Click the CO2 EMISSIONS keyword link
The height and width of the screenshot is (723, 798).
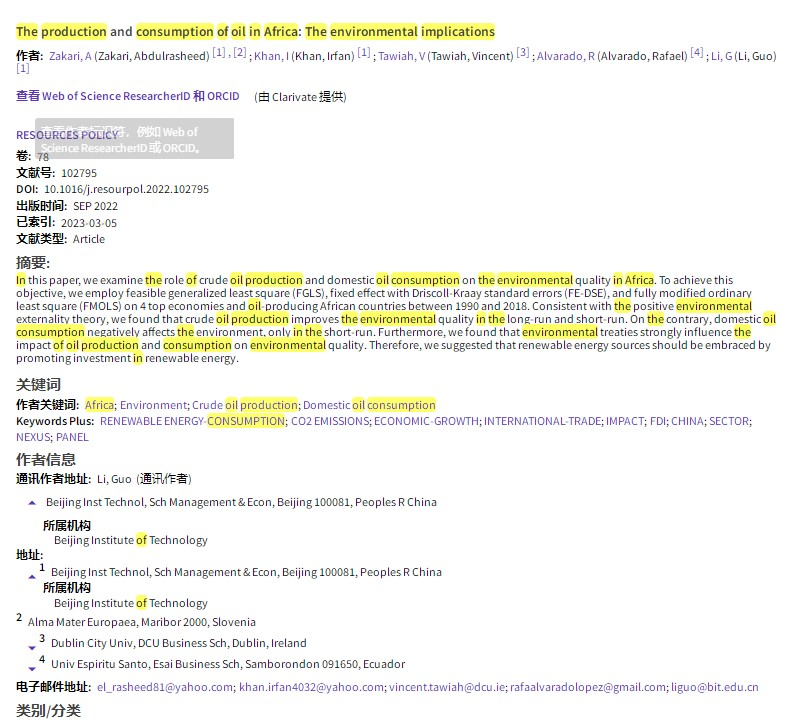(x=330, y=421)
